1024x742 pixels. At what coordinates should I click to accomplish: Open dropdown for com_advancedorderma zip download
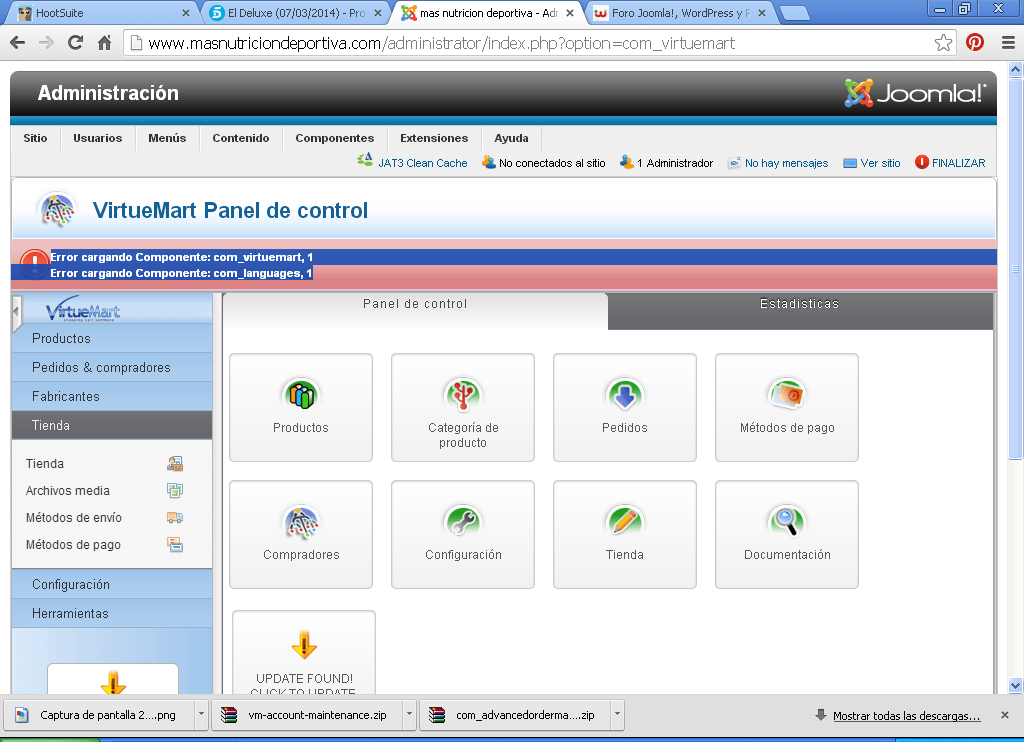(617, 715)
